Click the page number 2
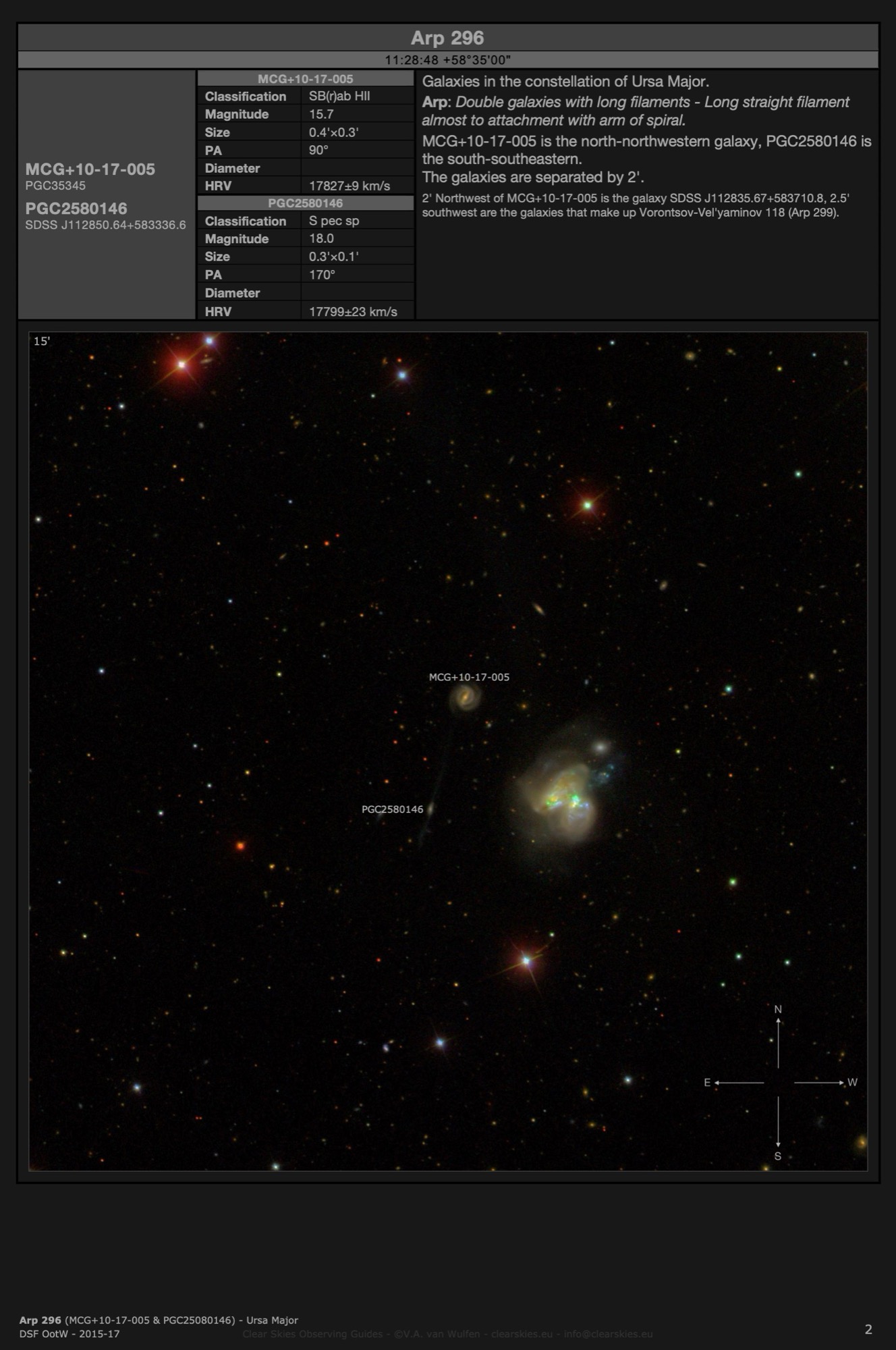Image resolution: width=896 pixels, height=1350 pixels. 868,1329
